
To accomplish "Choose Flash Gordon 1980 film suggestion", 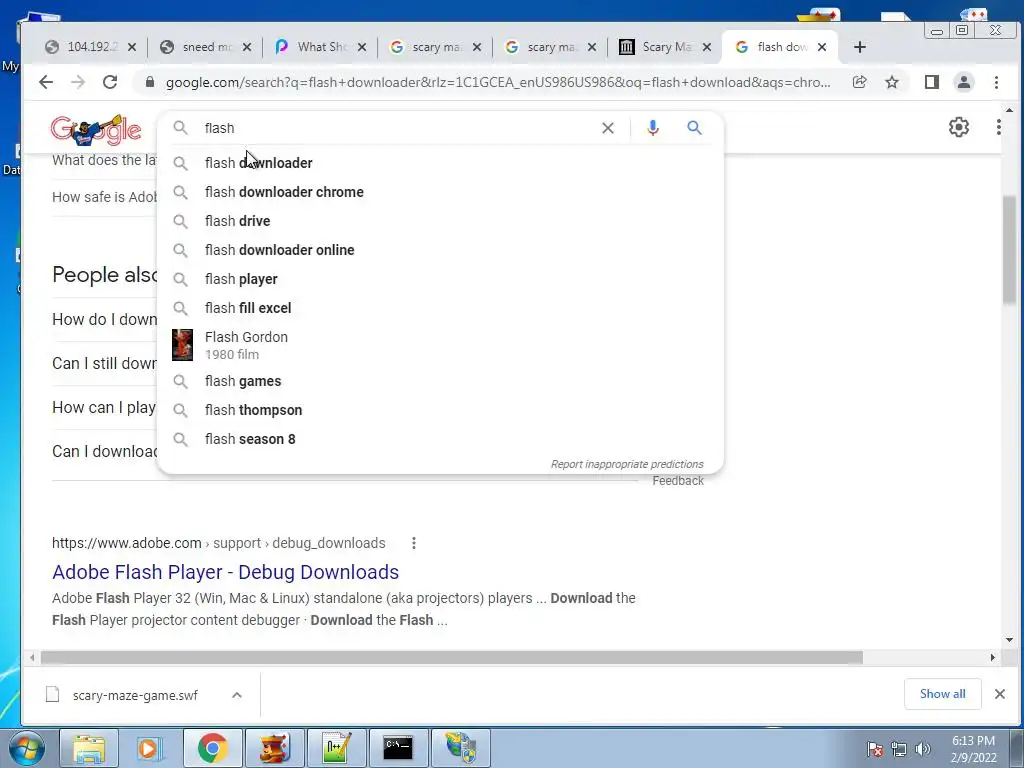I will pyautogui.click(x=440, y=345).
